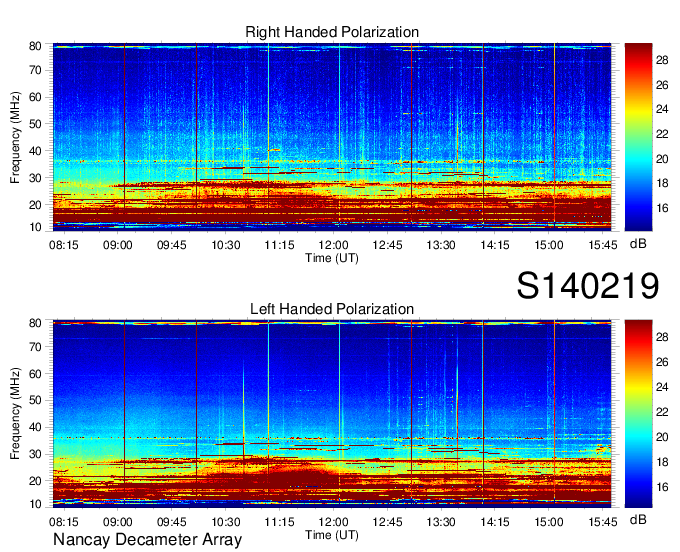Click the 15:00 tick on the bottom time axis
The width and height of the screenshot is (680, 552).
pyautogui.click(x=549, y=522)
